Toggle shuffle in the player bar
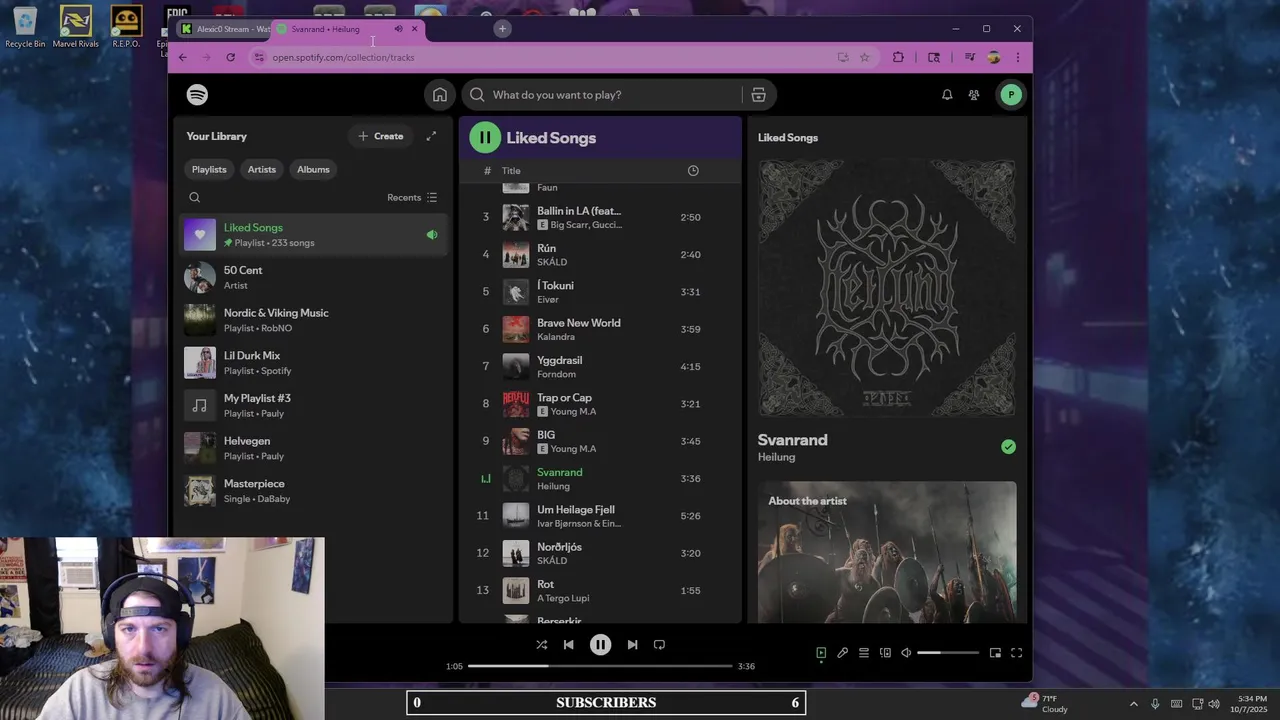The width and height of the screenshot is (1280, 720). click(541, 645)
